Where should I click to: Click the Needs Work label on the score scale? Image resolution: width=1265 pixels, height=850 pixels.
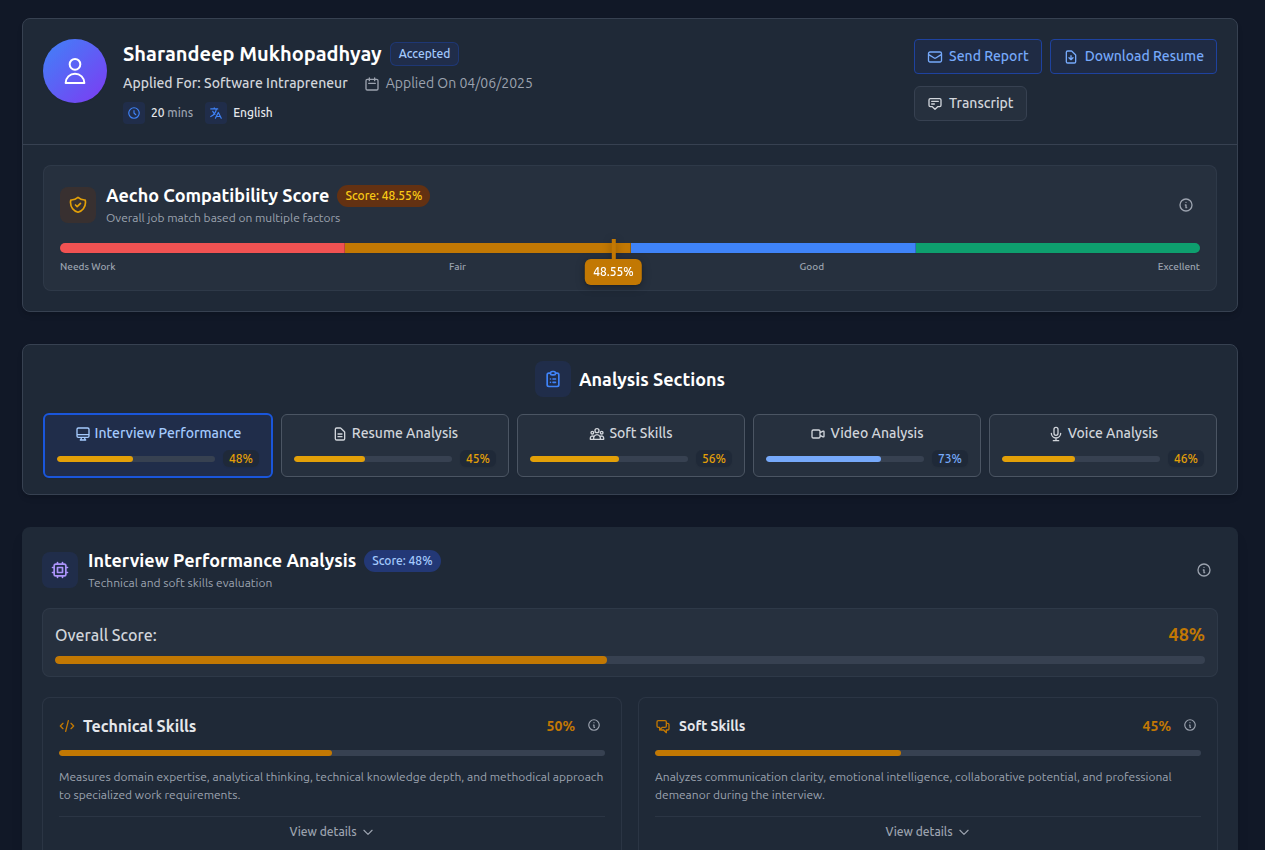(x=88, y=267)
